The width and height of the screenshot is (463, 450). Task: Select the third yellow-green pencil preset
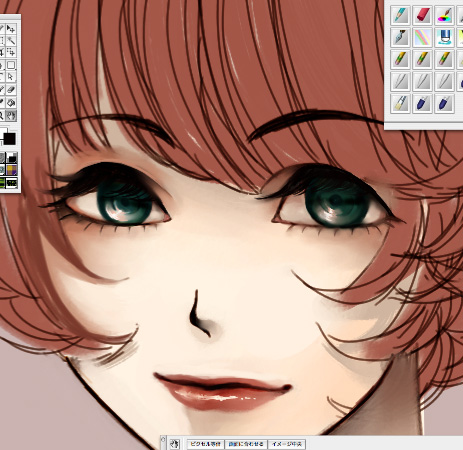coord(445,59)
